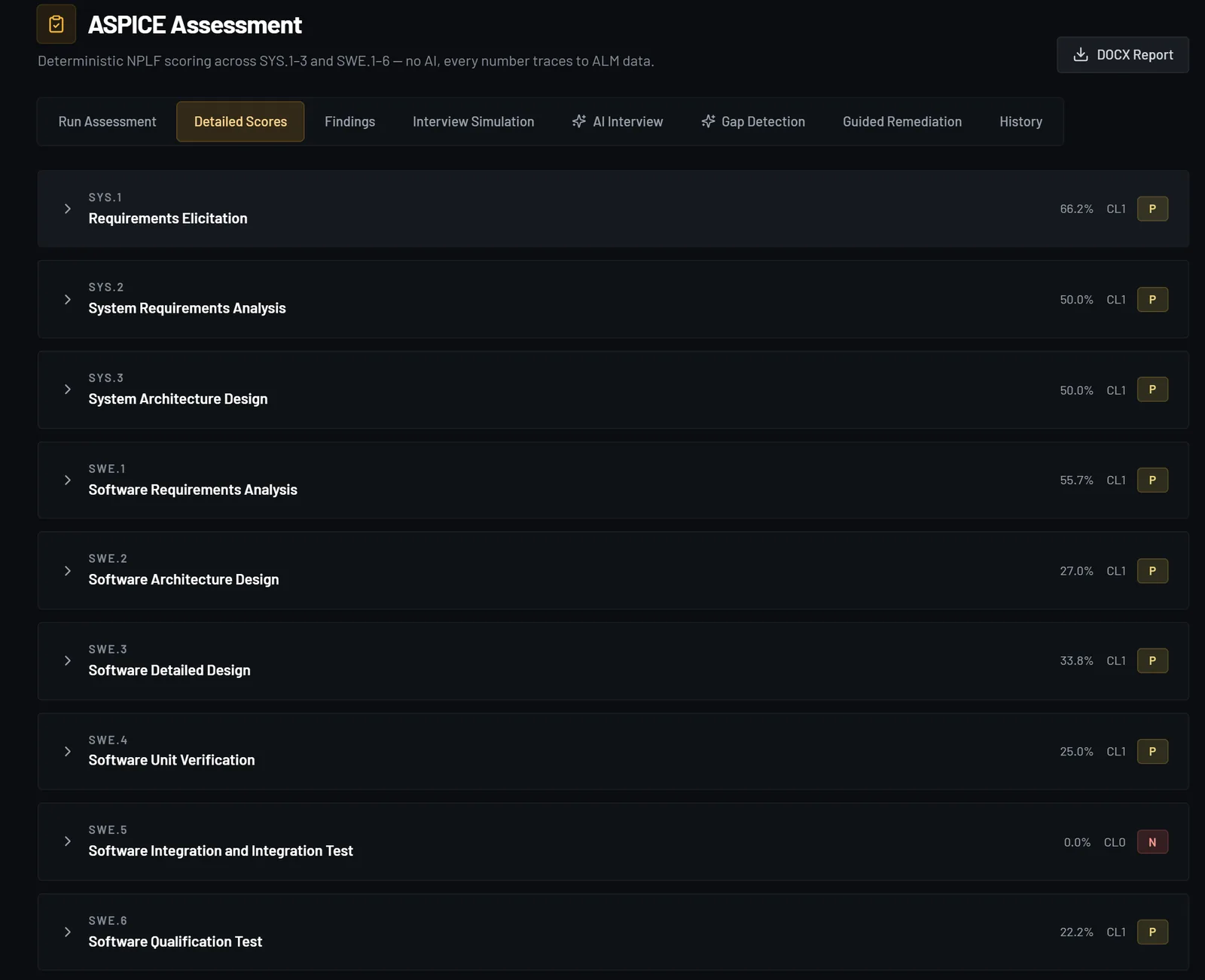This screenshot has height=980, width=1205.
Task: Click the 27.0% score for SWE.2
Action: click(x=1076, y=571)
